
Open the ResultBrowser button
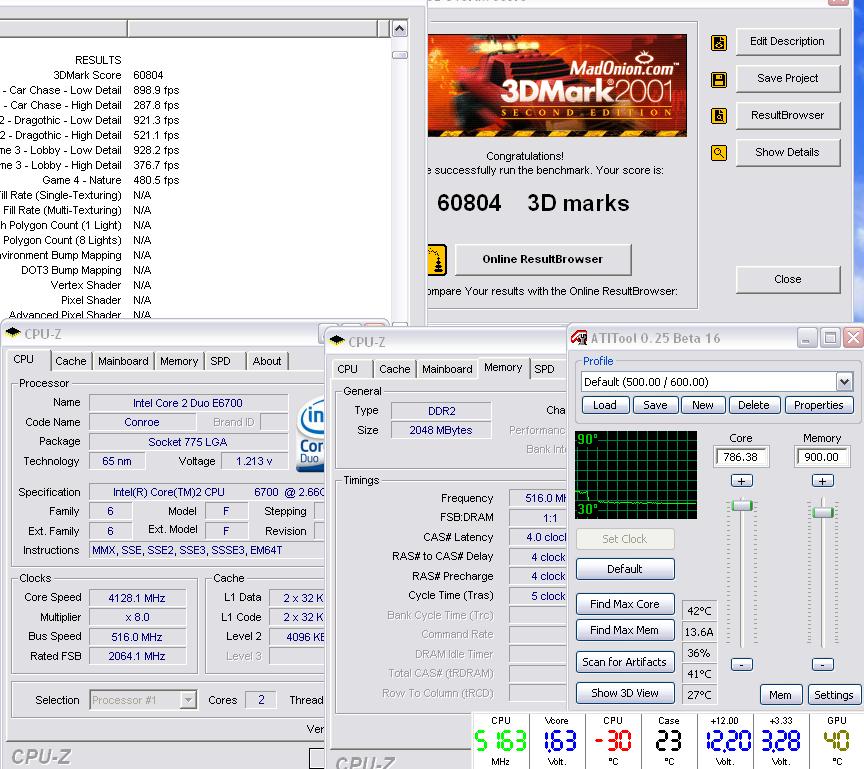coord(787,115)
